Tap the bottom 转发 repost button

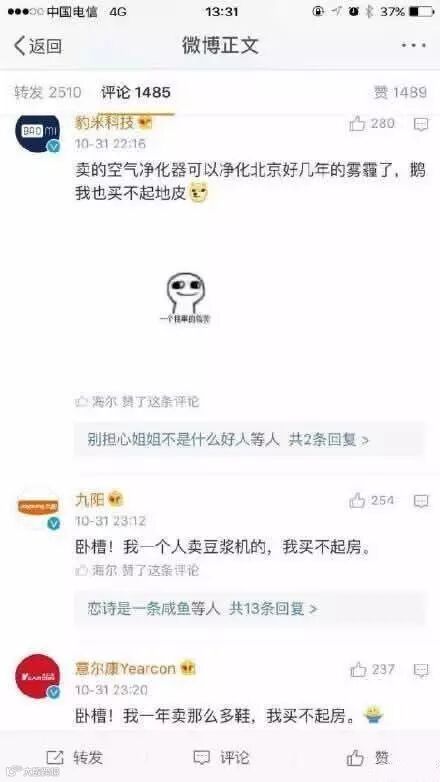(x=74, y=758)
